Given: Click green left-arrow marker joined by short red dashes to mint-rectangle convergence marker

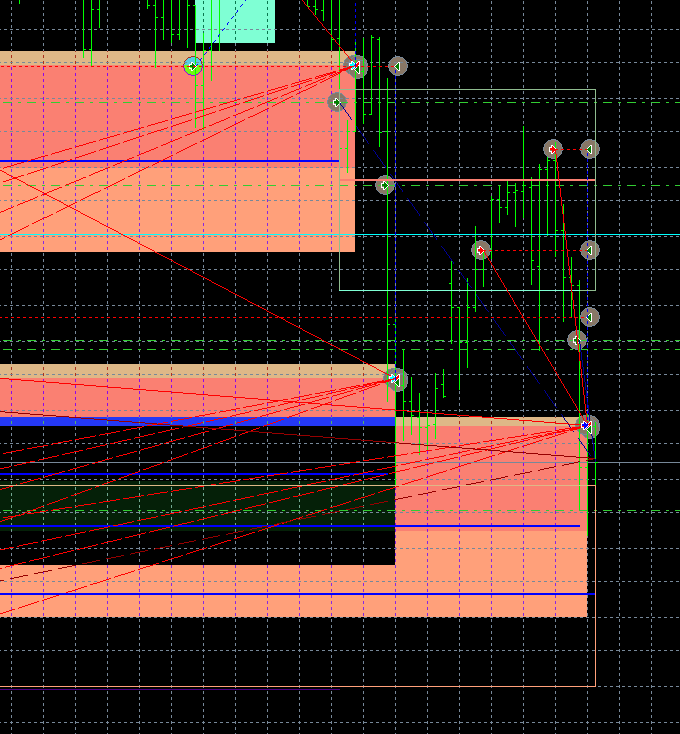Looking at the screenshot, I should point(398,66).
